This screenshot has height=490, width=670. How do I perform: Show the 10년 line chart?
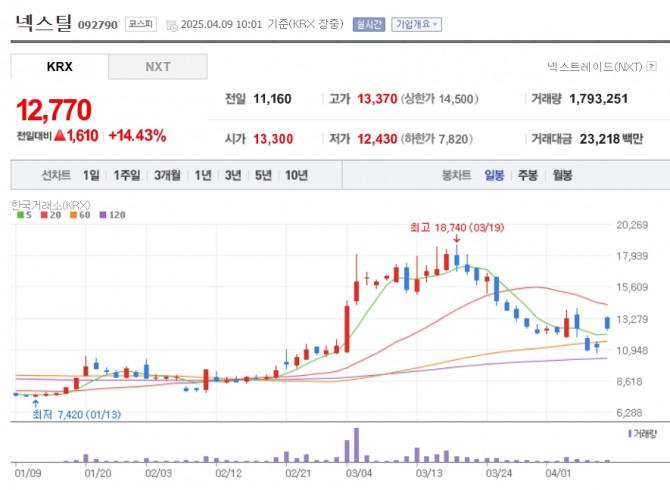click(296, 175)
